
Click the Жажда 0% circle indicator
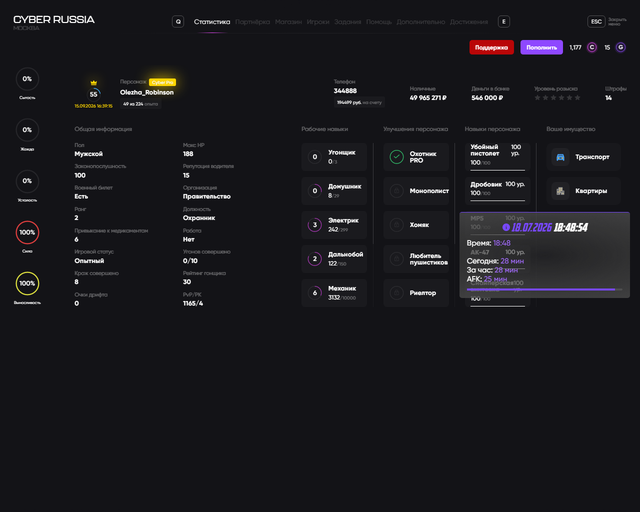click(x=27, y=130)
